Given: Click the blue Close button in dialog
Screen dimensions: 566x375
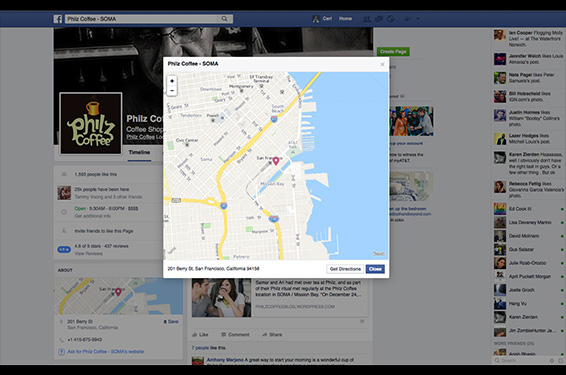Looking at the screenshot, I should tap(375, 269).
